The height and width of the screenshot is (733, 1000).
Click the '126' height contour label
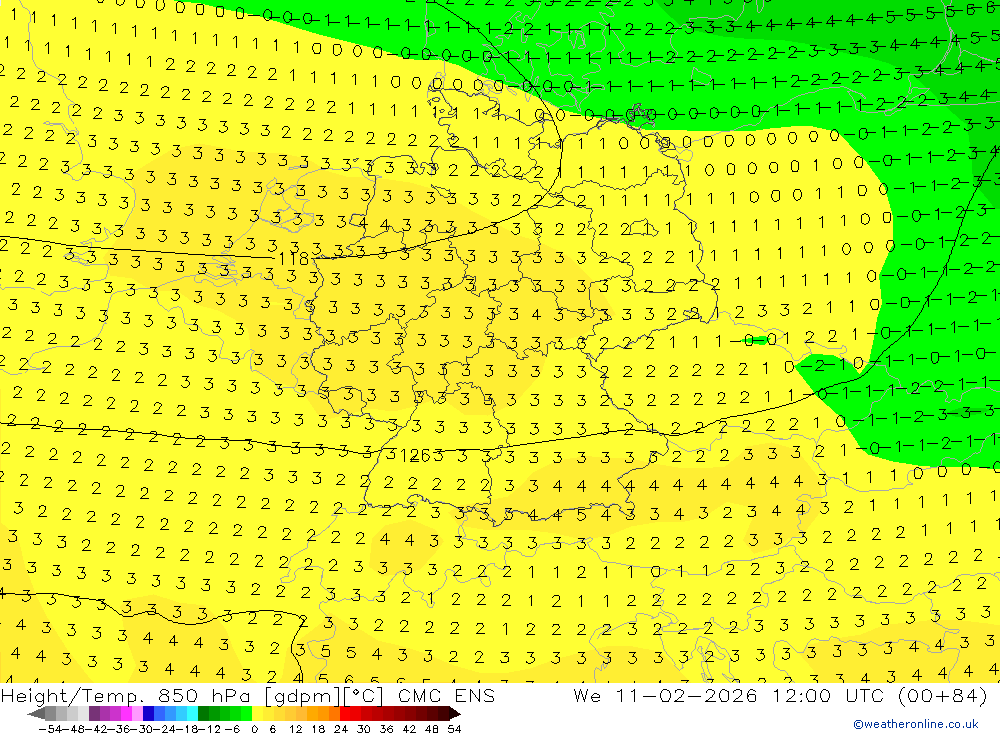click(416, 455)
